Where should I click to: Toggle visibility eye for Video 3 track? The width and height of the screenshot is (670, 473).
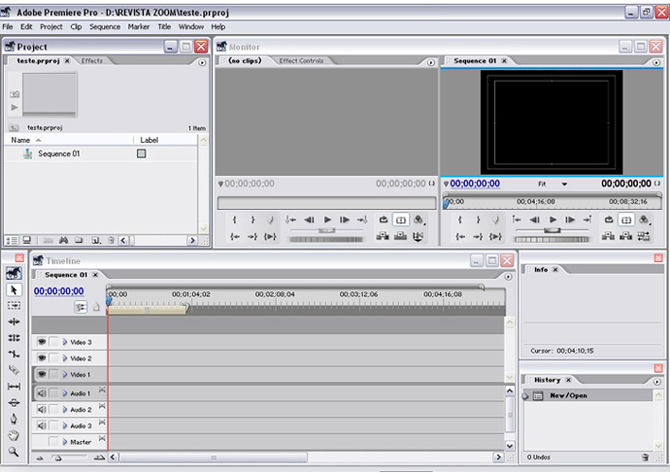point(42,342)
